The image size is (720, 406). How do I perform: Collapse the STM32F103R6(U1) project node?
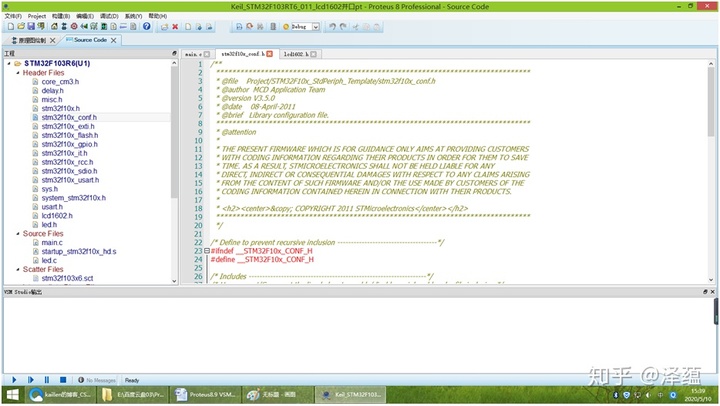9,63
